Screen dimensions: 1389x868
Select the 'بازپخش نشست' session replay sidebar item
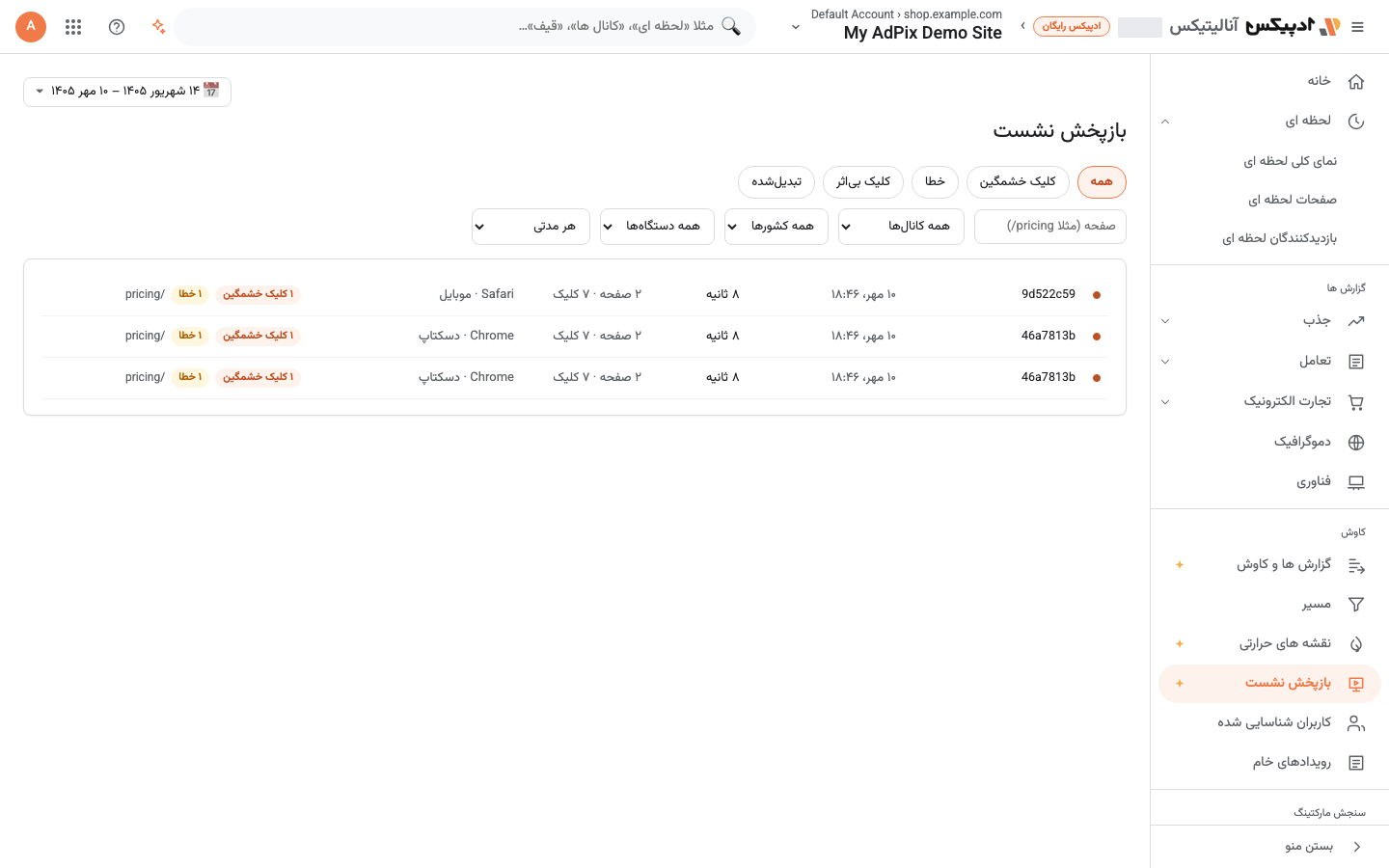coord(1269,684)
